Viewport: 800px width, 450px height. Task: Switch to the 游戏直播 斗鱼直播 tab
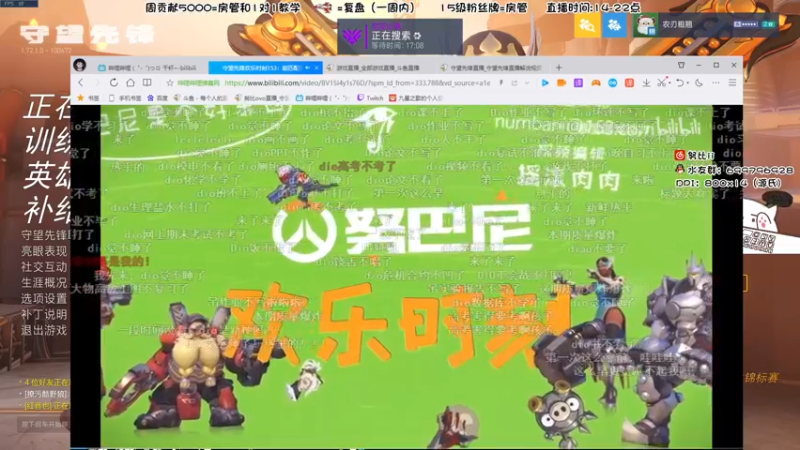tap(378, 67)
